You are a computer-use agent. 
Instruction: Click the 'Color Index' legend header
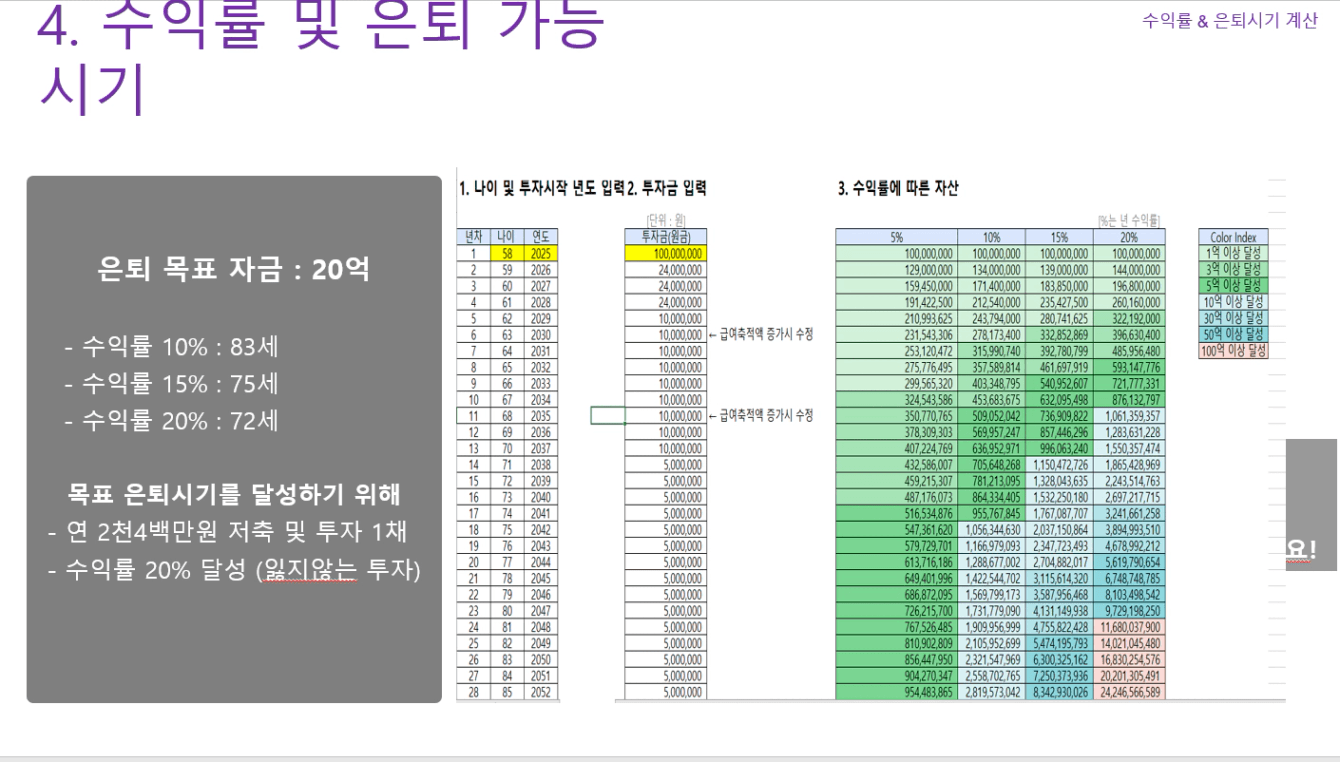point(1233,238)
